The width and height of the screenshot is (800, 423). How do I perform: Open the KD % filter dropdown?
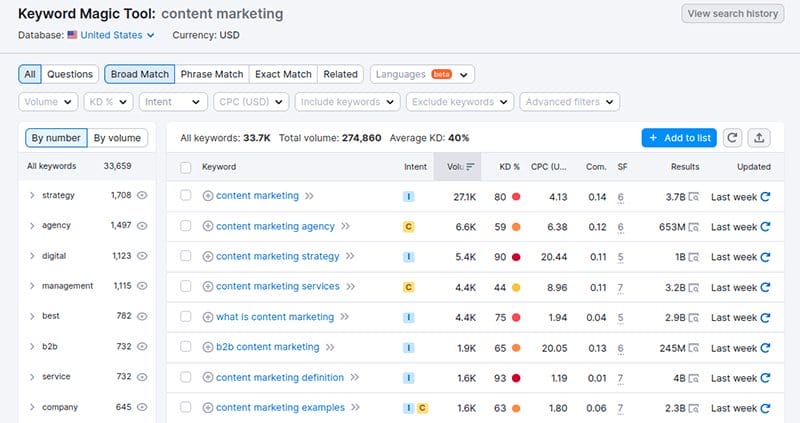click(108, 102)
